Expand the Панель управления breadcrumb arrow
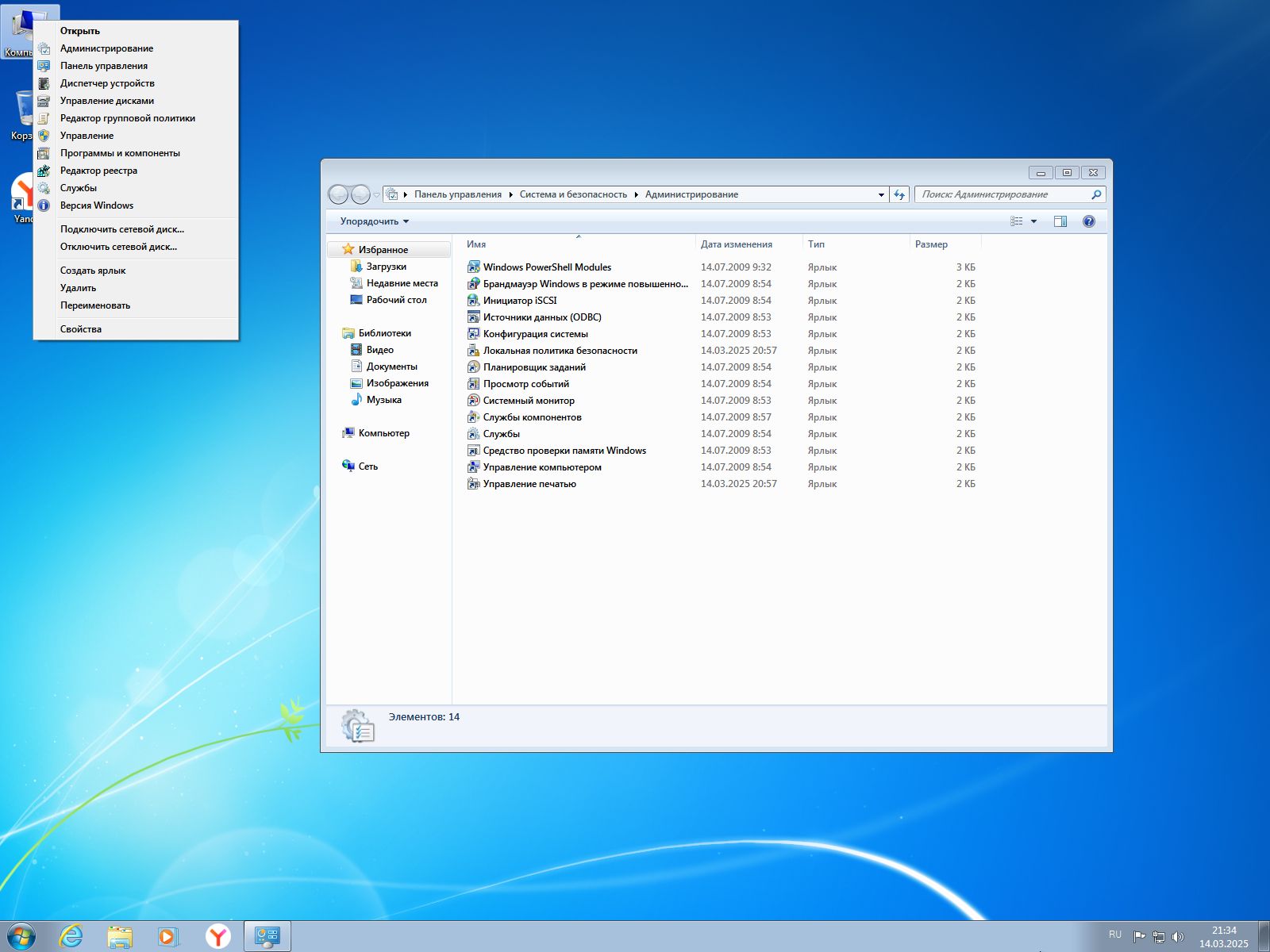Screen dimensions: 1270x952 [x=510, y=194]
